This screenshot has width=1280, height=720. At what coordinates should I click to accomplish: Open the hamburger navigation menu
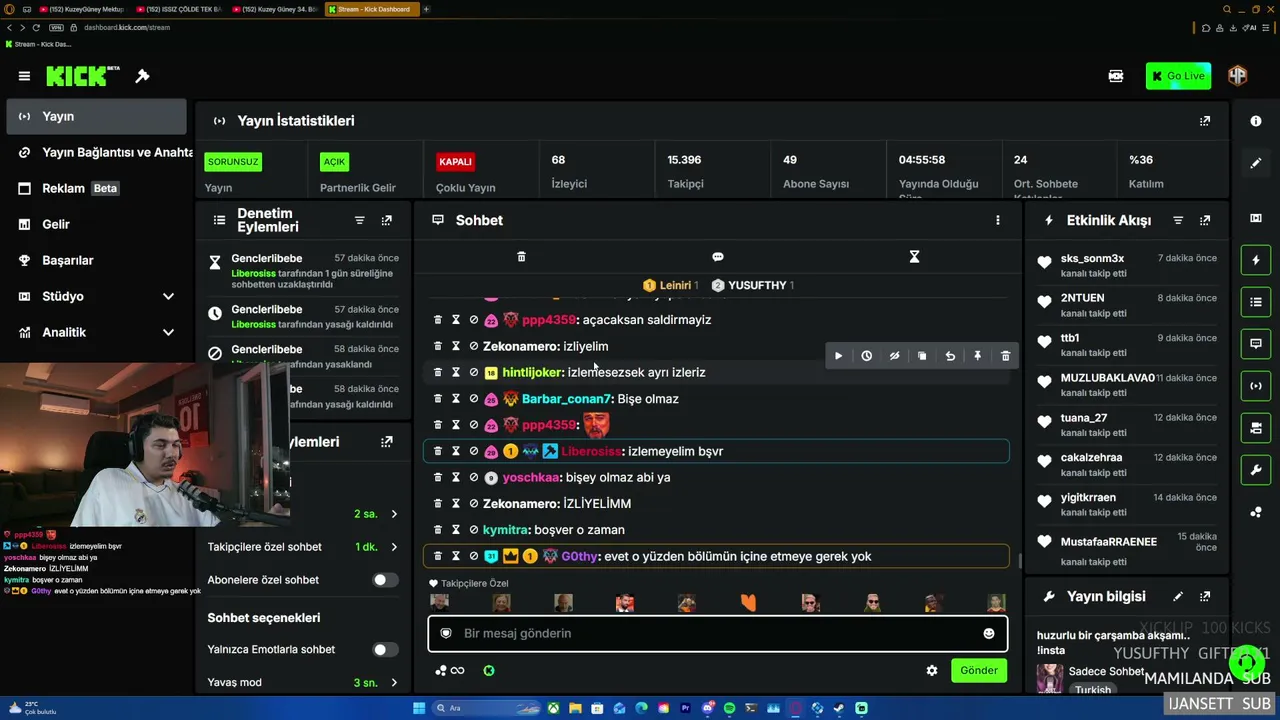[x=24, y=76]
